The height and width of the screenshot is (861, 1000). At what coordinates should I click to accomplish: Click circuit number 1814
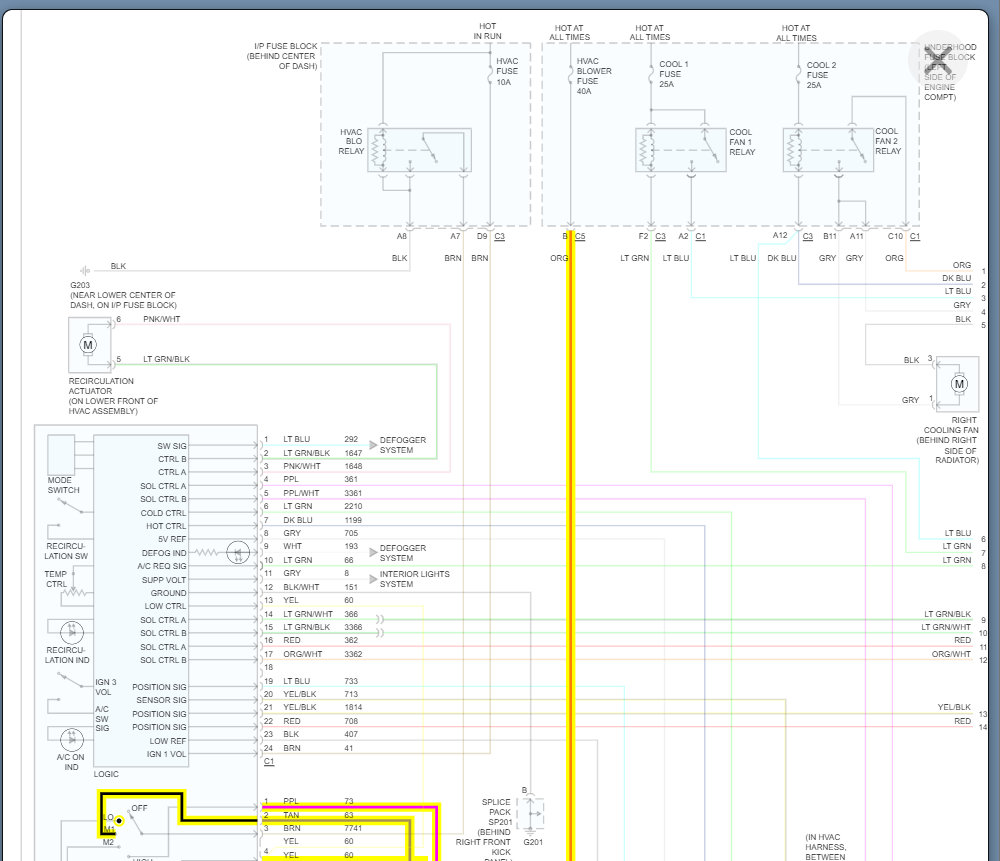(353, 707)
